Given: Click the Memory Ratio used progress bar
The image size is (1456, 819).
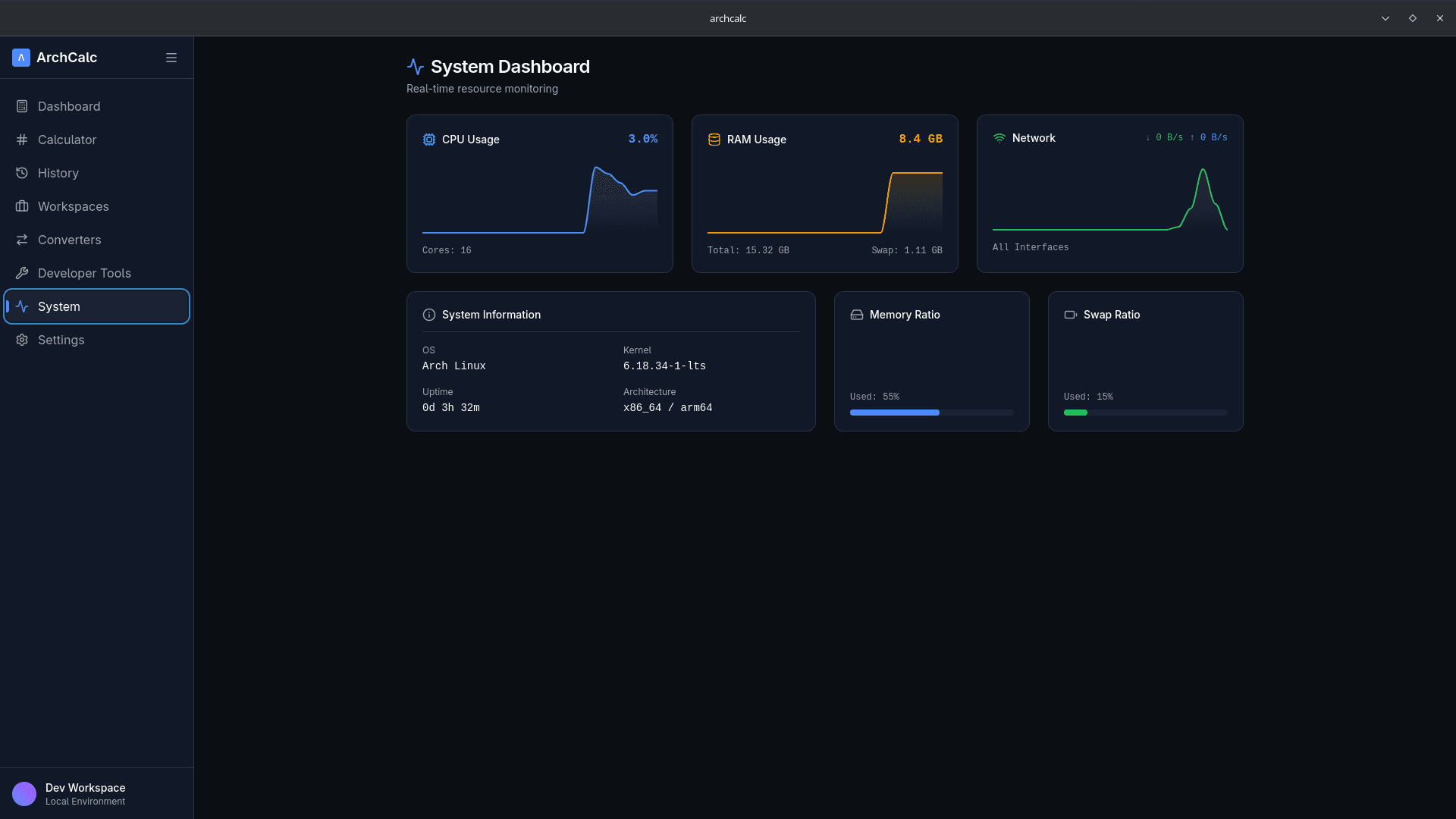Looking at the screenshot, I should tap(932, 413).
